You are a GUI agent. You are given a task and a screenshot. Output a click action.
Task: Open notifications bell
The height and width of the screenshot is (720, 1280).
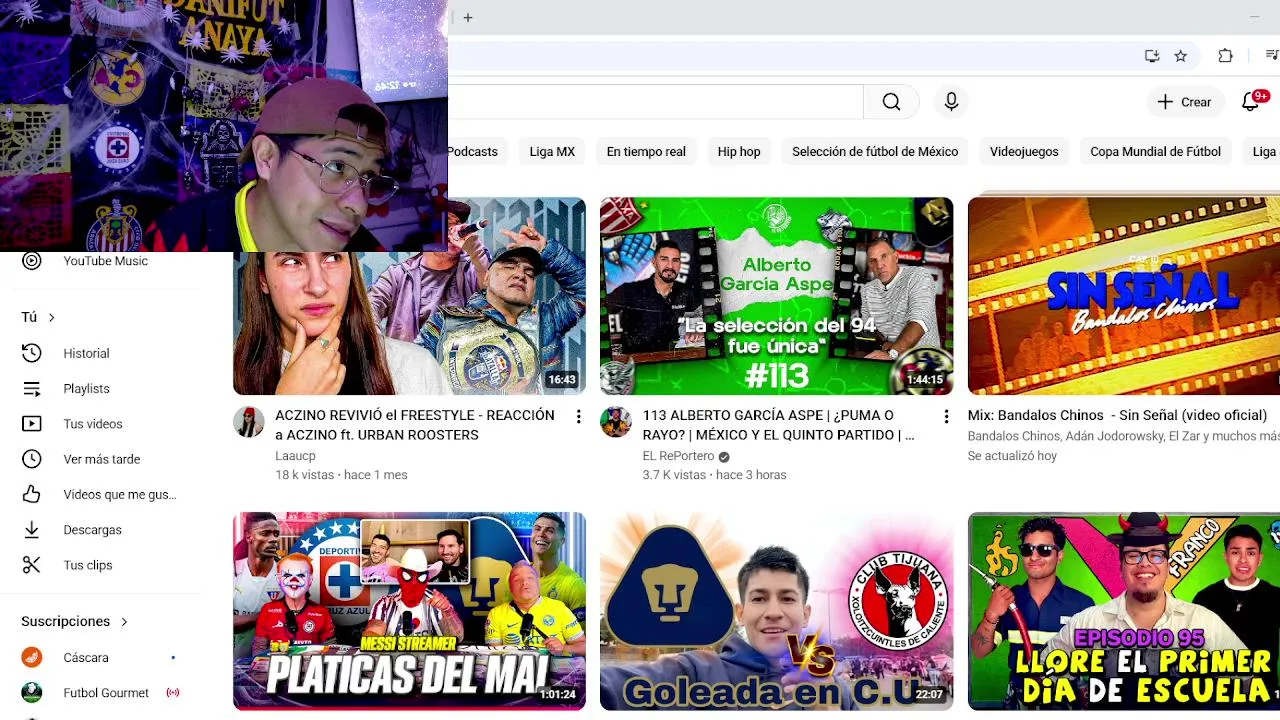pos(1251,102)
